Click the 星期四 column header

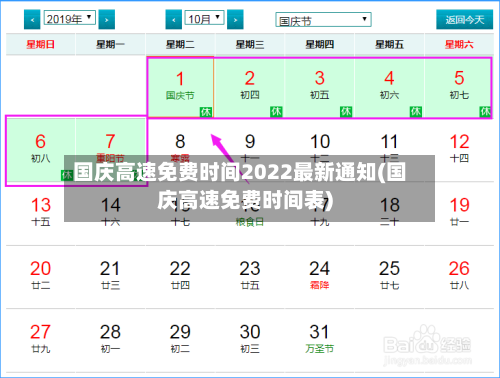[320, 44]
